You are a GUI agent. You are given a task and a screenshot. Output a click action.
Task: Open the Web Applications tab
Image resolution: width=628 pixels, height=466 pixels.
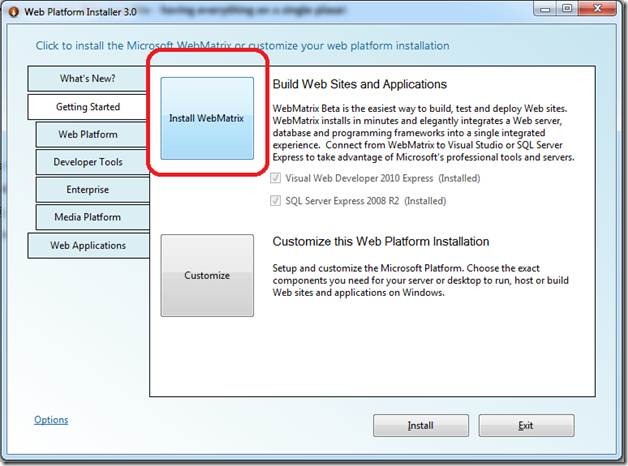pyautogui.click(x=88, y=245)
